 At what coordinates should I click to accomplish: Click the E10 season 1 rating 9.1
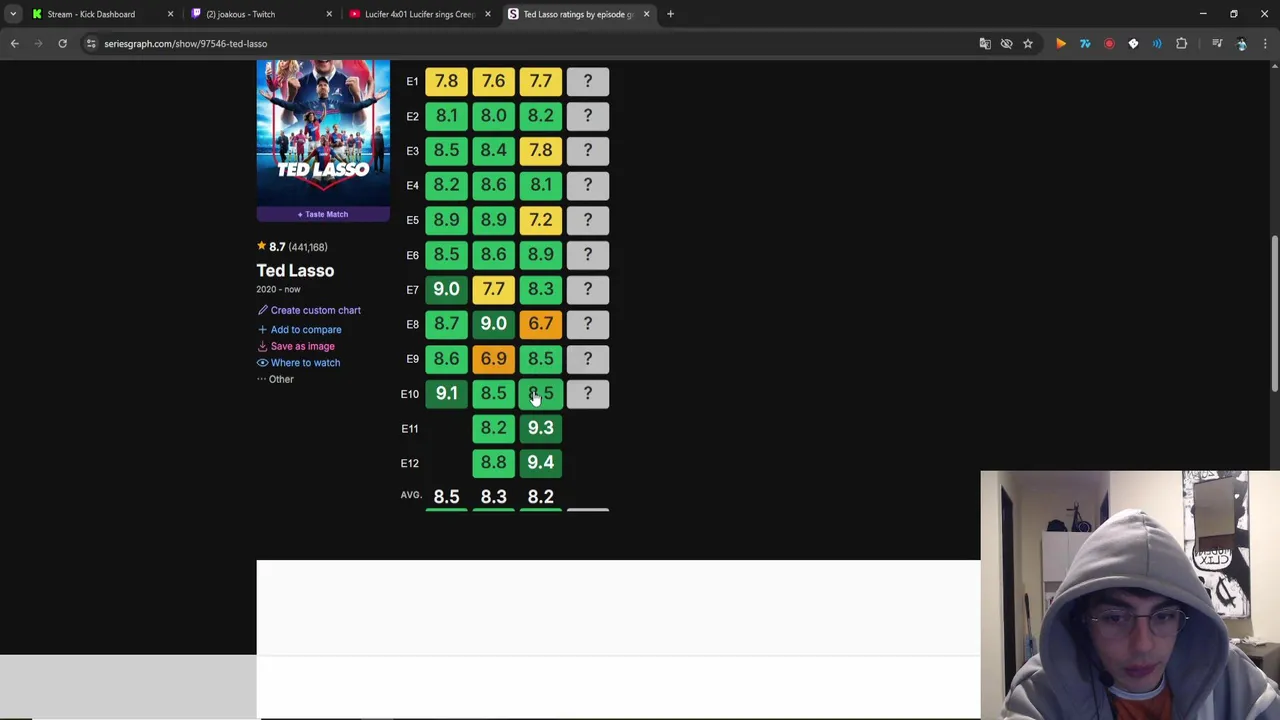point(446,393)
